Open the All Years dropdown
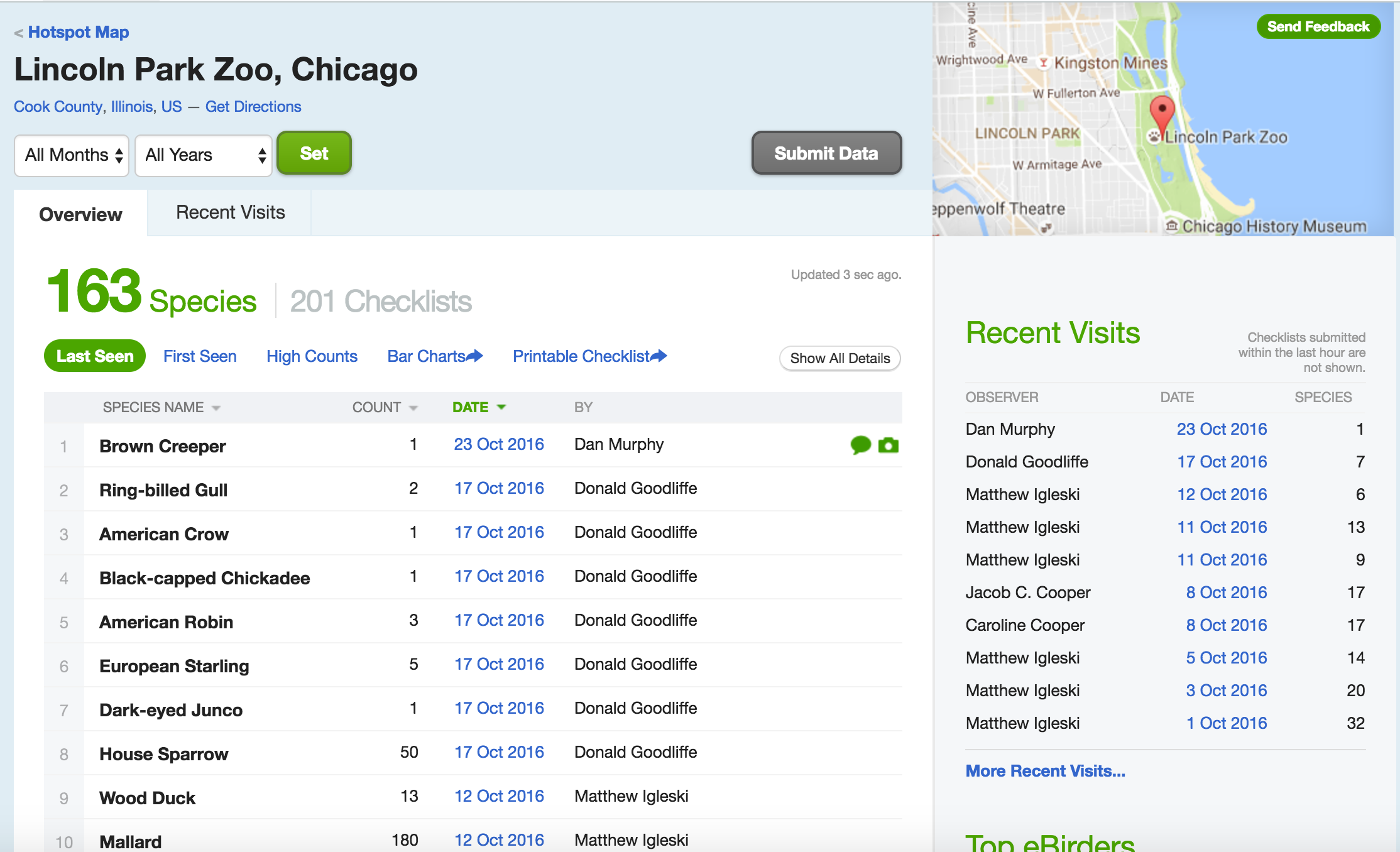 tap(203, 155)
